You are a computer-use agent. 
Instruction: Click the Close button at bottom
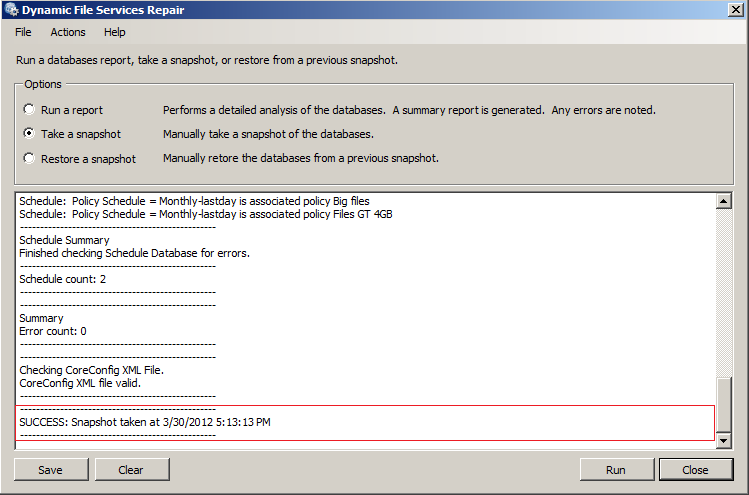coord(695,470)
